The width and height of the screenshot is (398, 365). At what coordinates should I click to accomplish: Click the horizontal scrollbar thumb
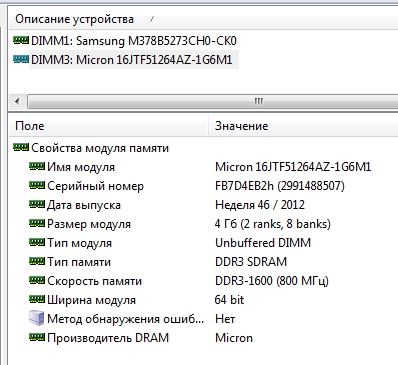pyautogui.click(x=213, y=101)
